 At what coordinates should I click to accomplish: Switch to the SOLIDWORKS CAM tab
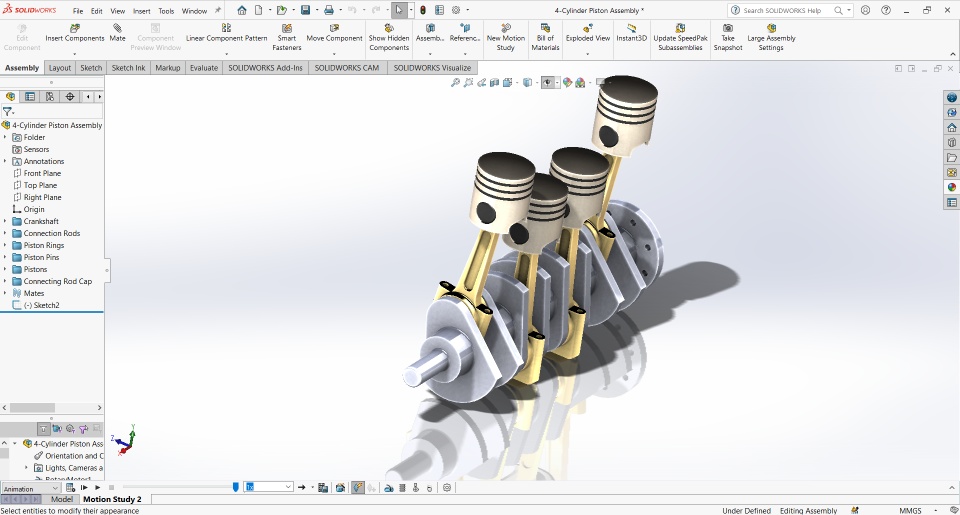pyautogui.click(x=347, y=68)
